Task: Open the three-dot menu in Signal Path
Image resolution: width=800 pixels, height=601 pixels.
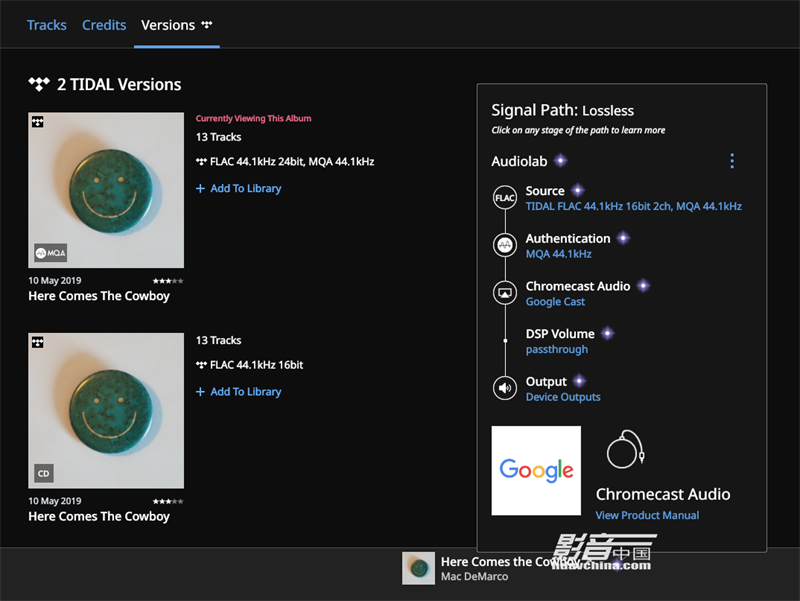Action: coord(732,161)
